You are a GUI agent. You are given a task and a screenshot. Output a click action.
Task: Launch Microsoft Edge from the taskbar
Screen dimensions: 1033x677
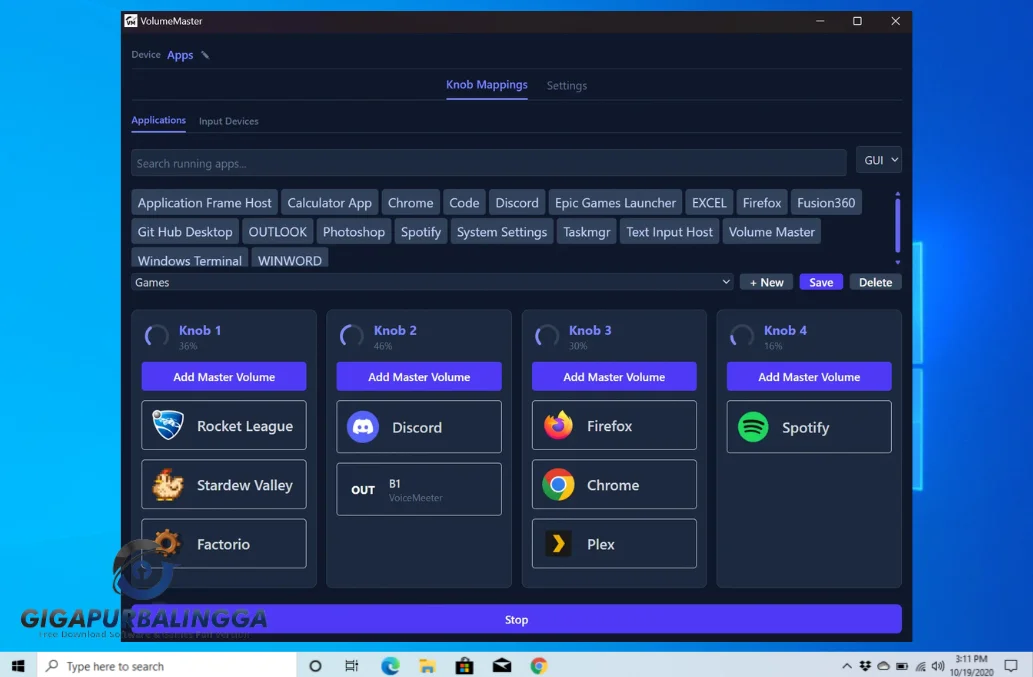pos(391,666)
